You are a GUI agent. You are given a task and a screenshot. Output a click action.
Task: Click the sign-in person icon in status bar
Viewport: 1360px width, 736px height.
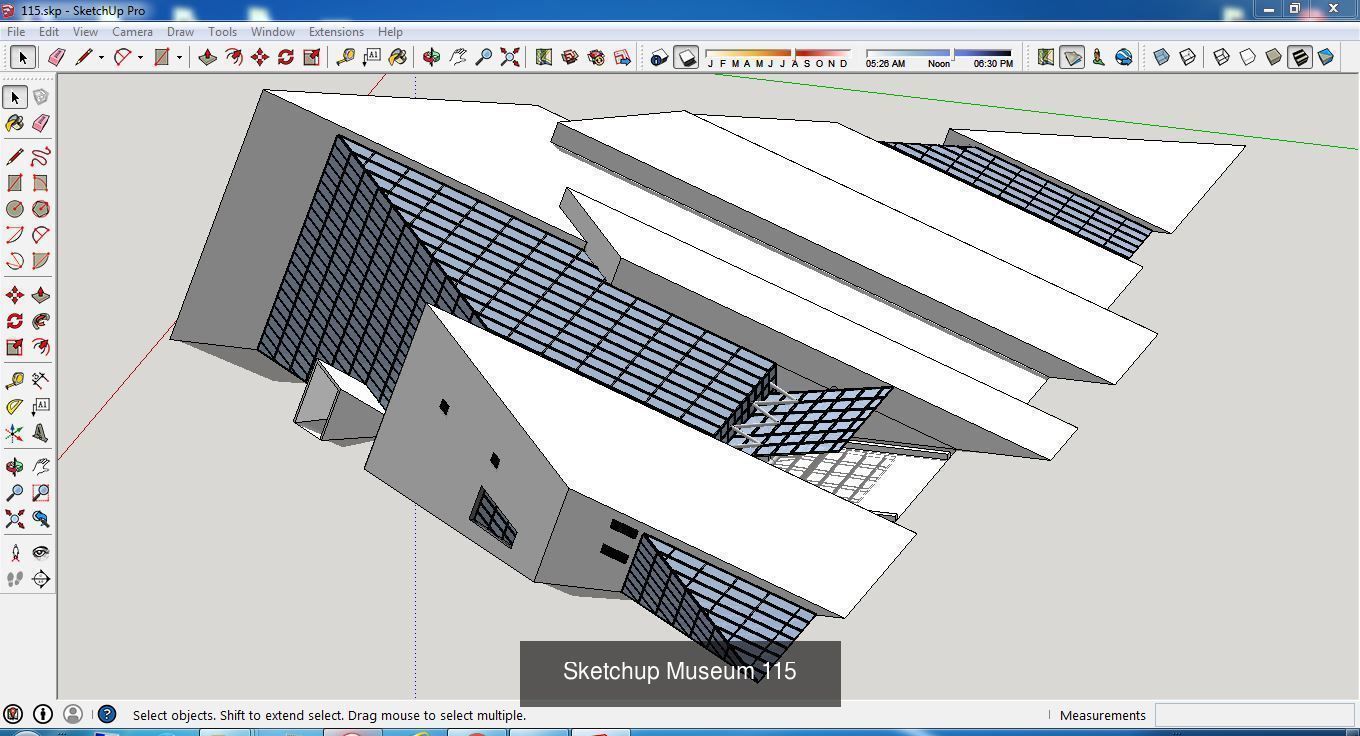(73, 714)
